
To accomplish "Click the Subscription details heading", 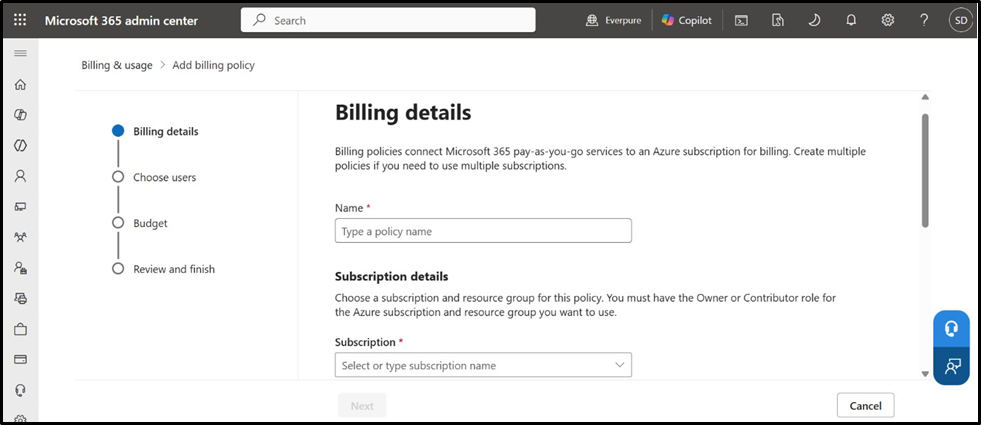I will coord(392,276).
